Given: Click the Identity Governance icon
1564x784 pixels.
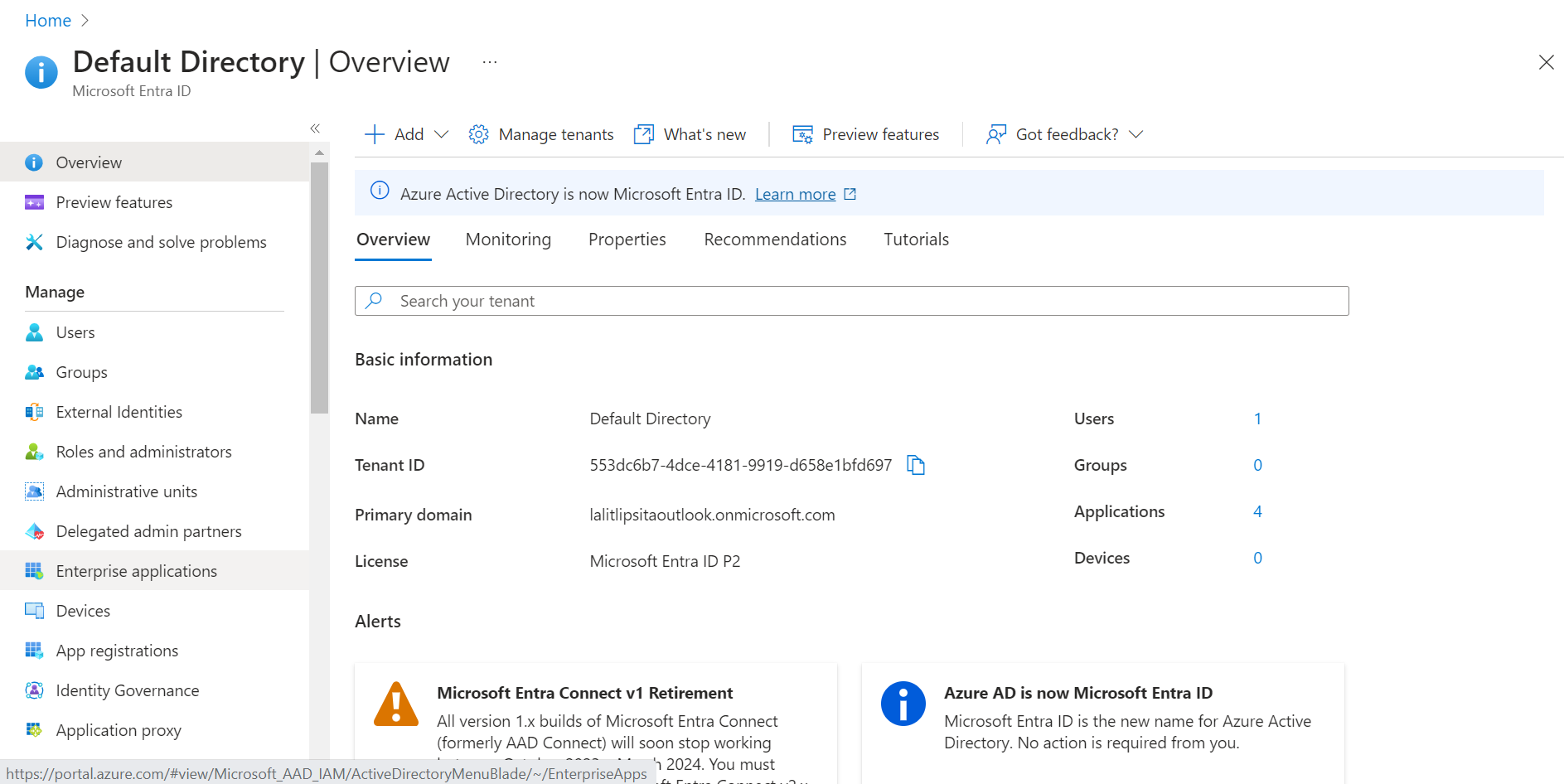Looking at the screenshot, I should (x=34, y=690).
